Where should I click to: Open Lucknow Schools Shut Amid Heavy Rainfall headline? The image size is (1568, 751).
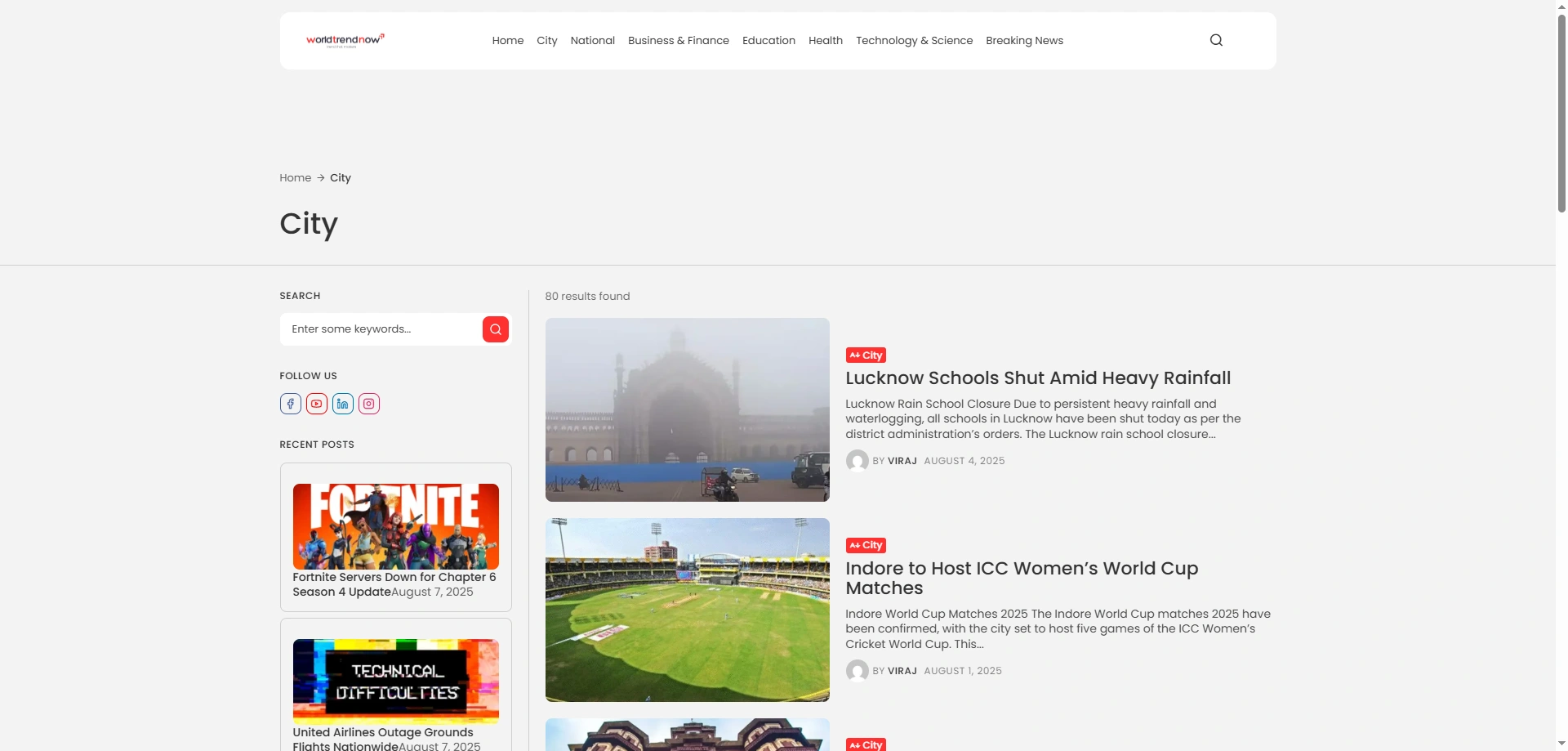coord(1038,378)
